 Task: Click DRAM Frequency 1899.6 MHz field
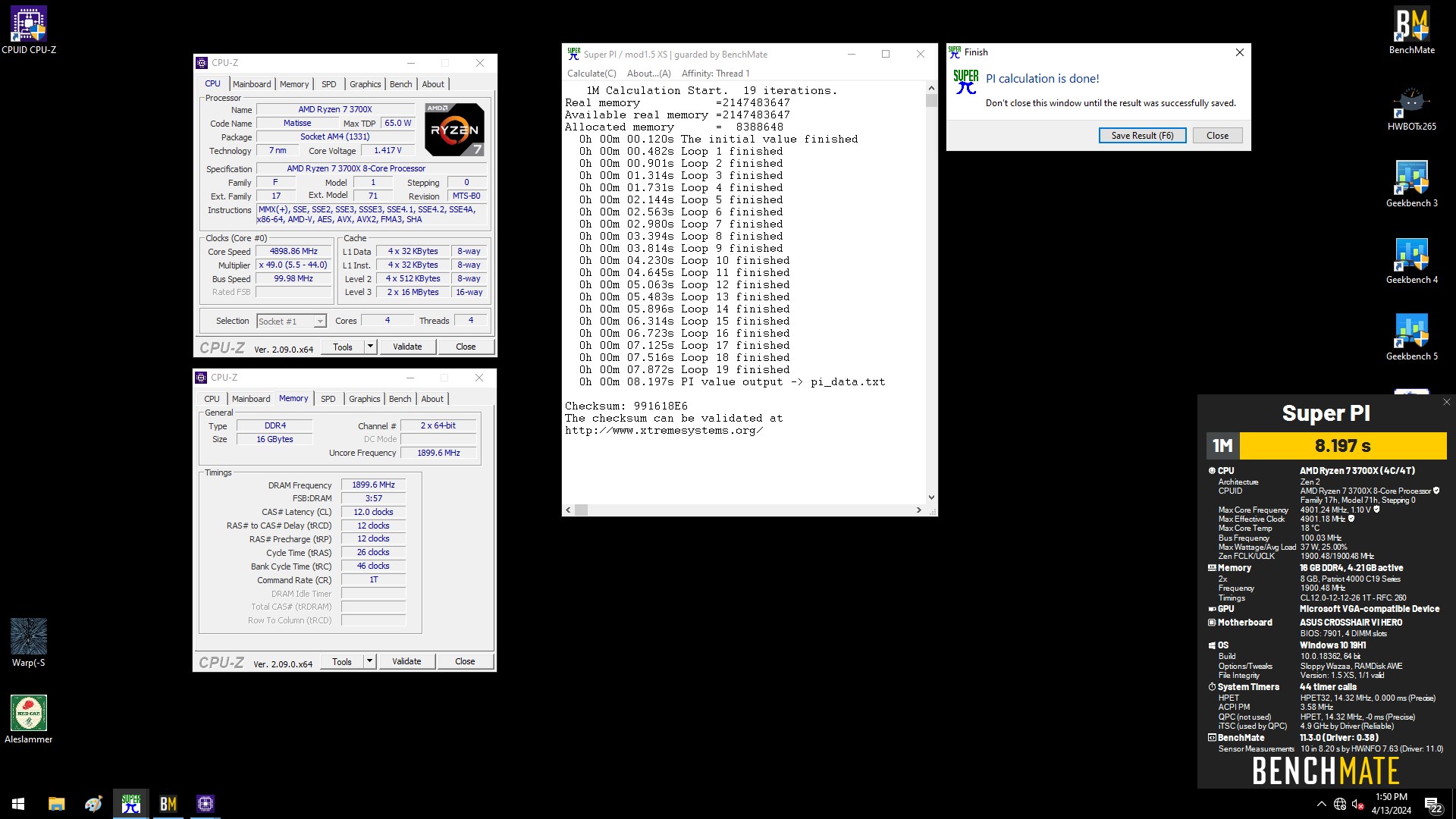[373, 485]
